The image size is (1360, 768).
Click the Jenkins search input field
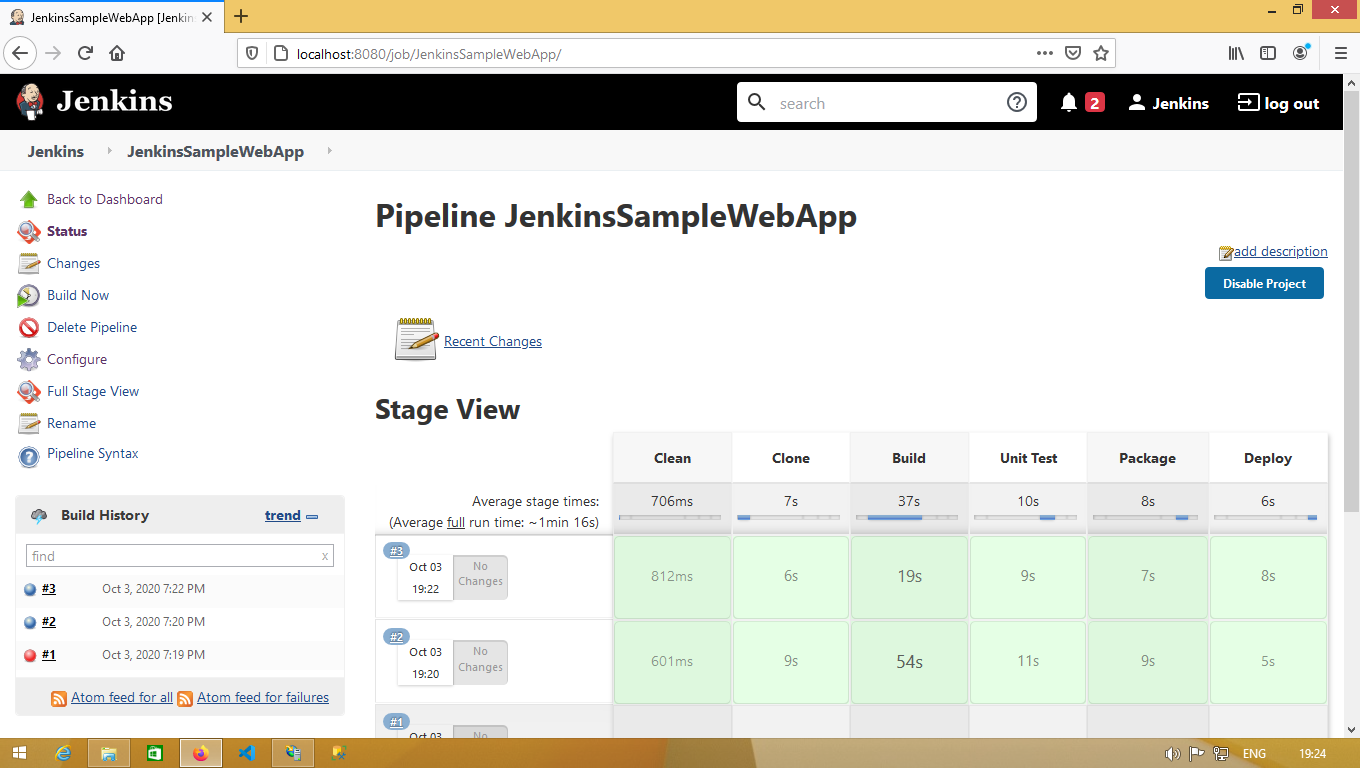coord(887,103)
